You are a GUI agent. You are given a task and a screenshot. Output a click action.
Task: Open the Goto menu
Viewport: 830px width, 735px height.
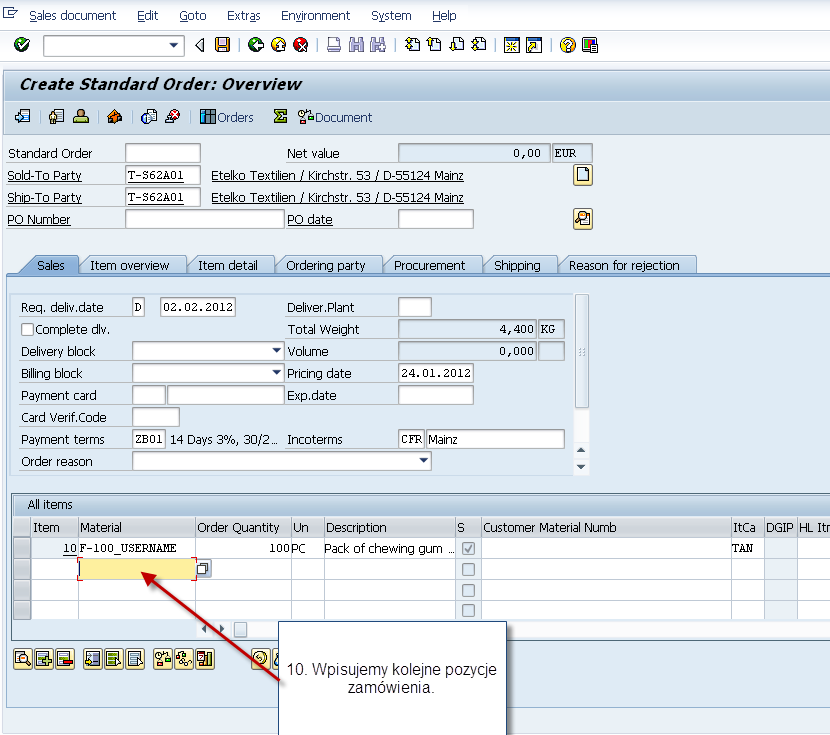pyautogui.click(x=193, y=16)
